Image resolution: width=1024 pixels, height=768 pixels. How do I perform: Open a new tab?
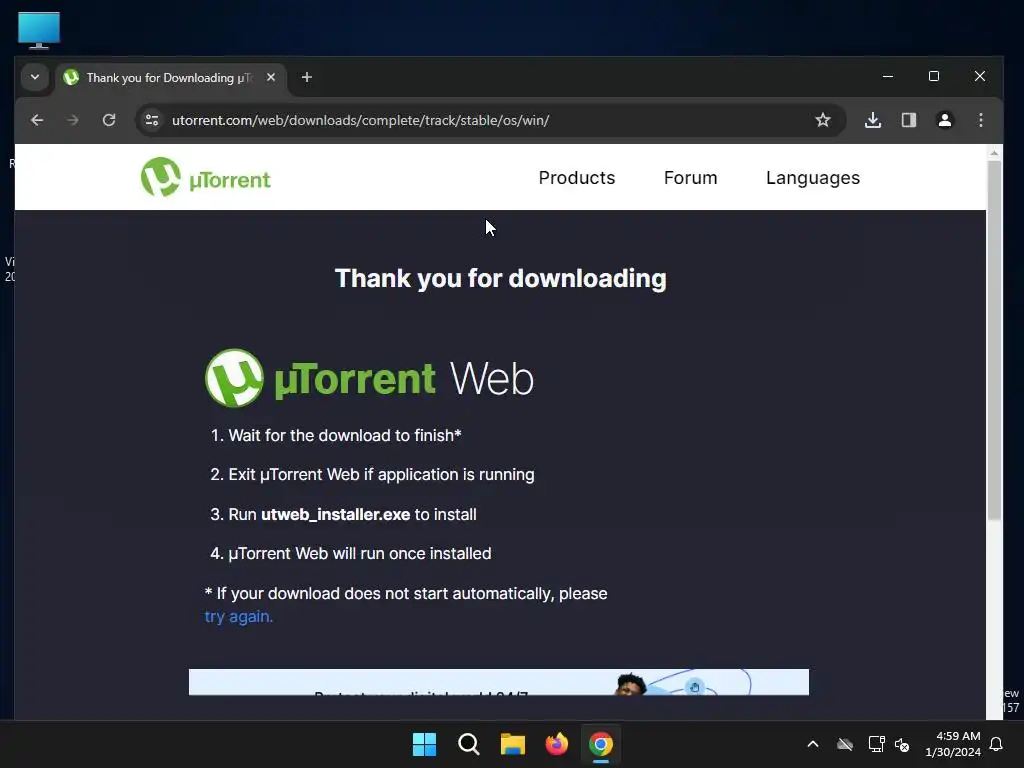307,77
